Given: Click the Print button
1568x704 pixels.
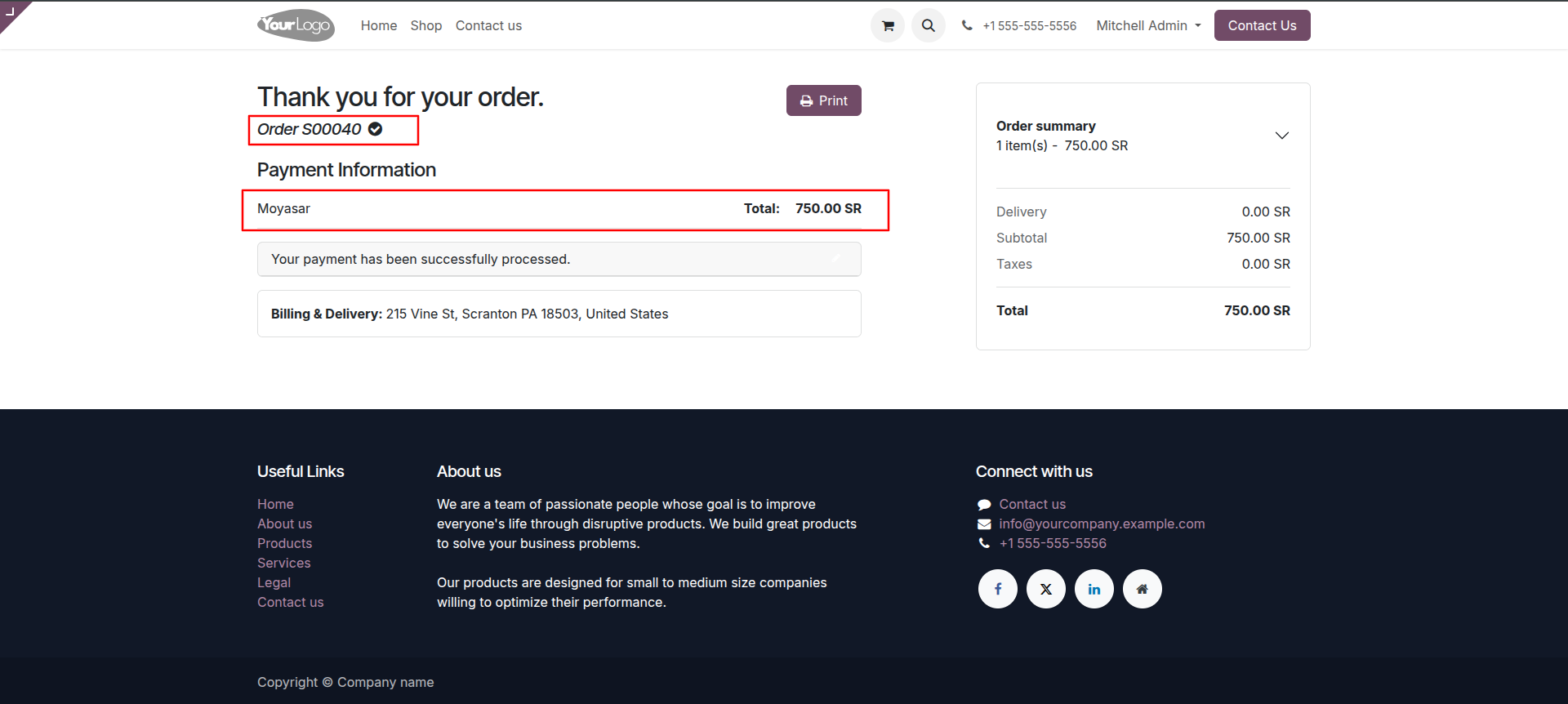Looking at the screenshot, I should coord(824,100).
